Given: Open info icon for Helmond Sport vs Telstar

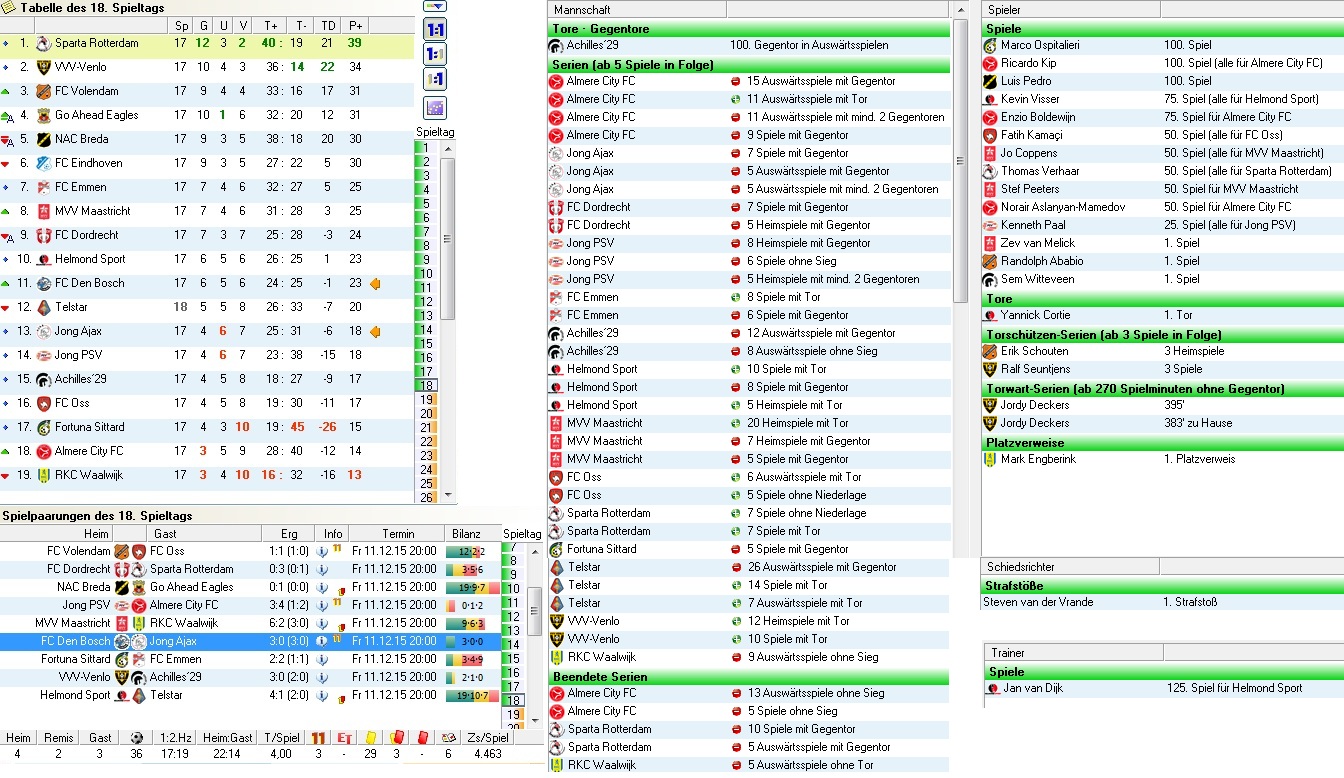Looking at the screenshot, I should (322, 695).
